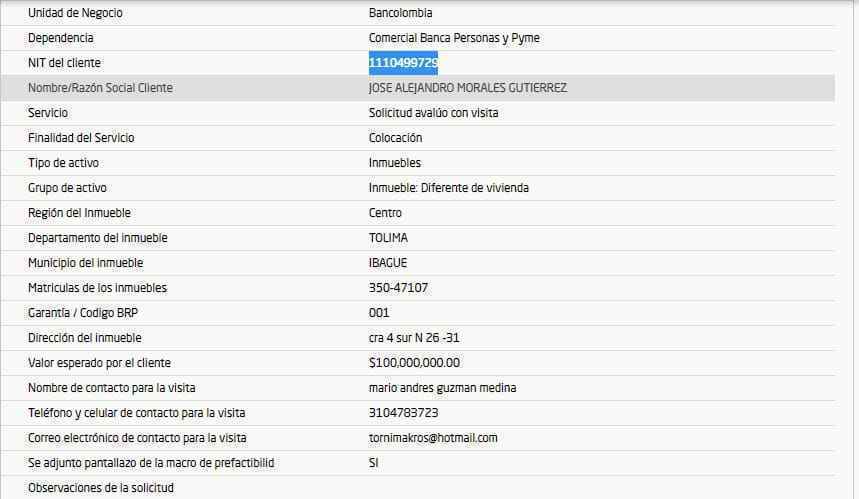Click the Nombre/Razón Social Cliente row label
Screen dimensions: 859x499
(100, 88)
